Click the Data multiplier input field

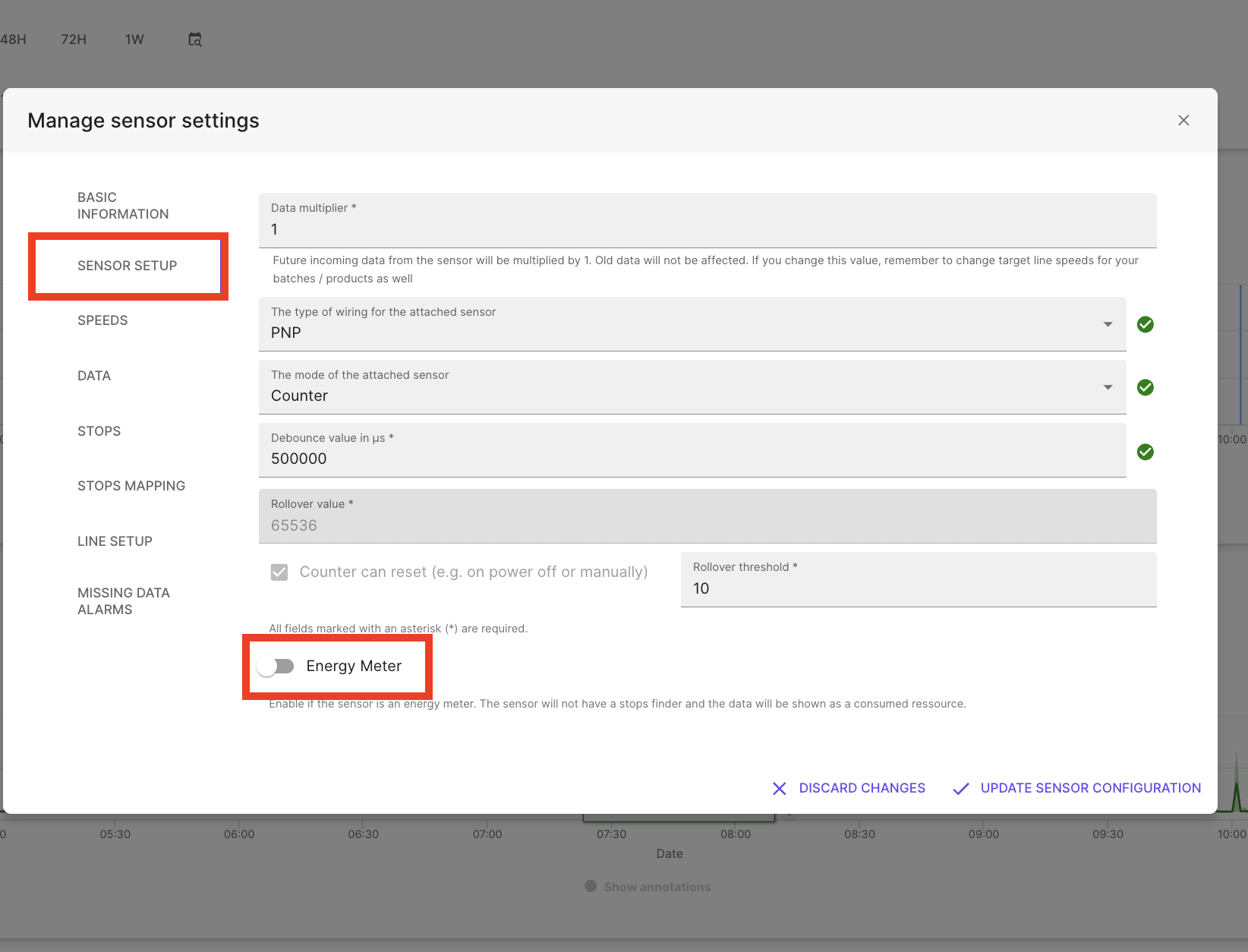[x=708, y=220]
